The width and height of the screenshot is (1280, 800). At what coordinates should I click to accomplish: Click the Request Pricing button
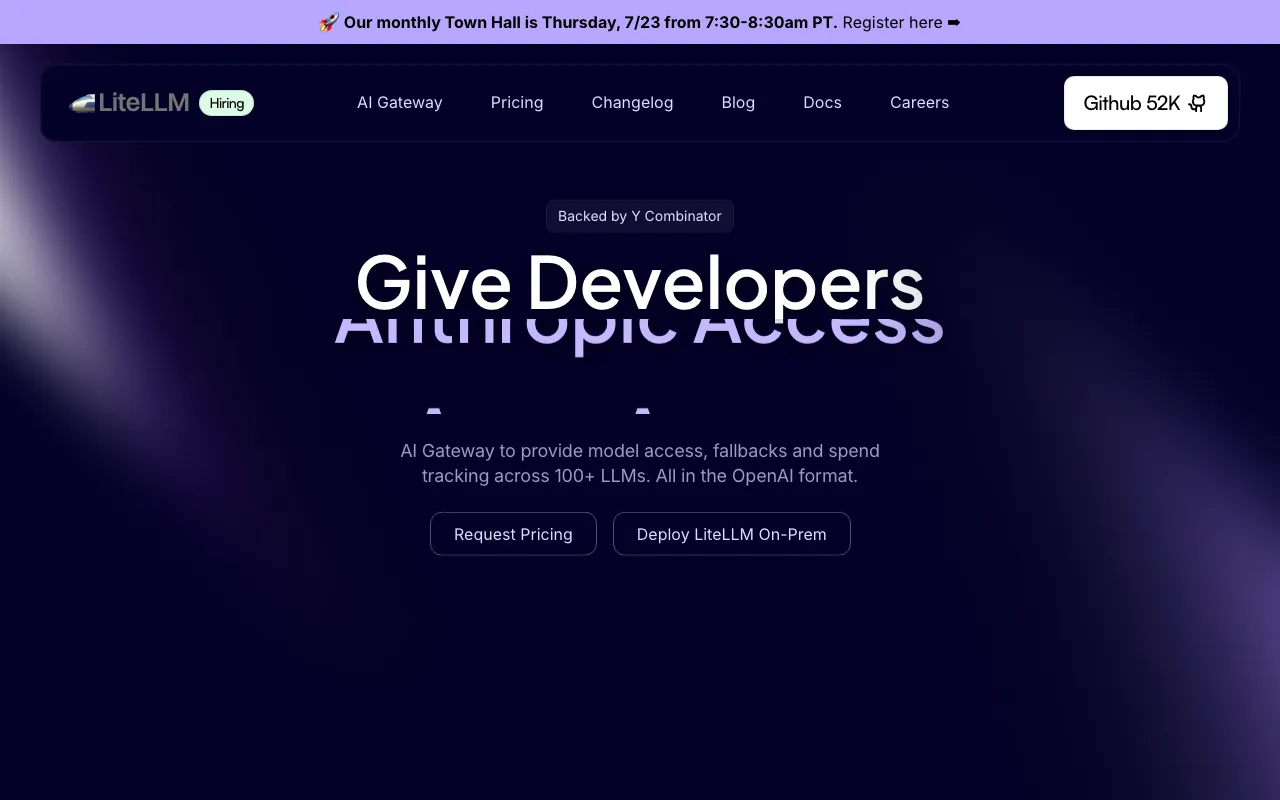click(513, 534)
